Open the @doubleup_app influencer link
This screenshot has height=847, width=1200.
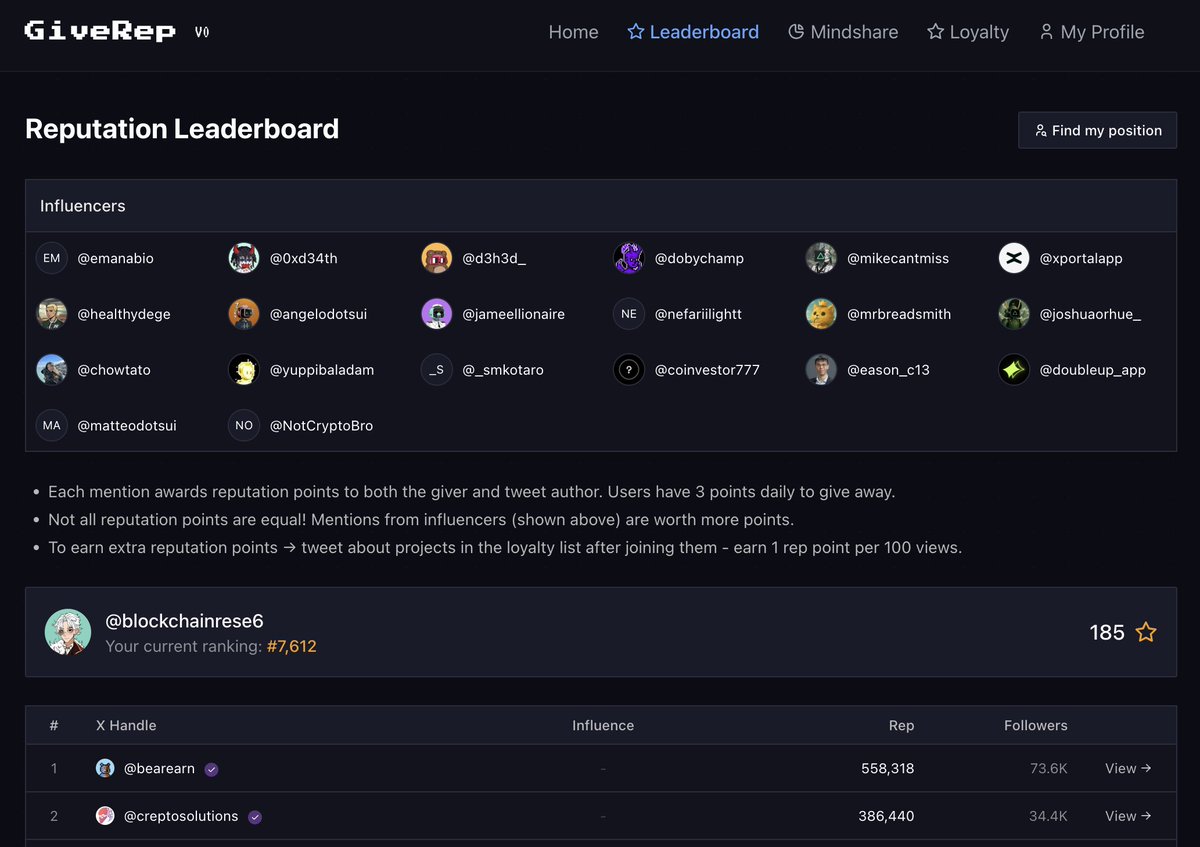(1092, 370)
